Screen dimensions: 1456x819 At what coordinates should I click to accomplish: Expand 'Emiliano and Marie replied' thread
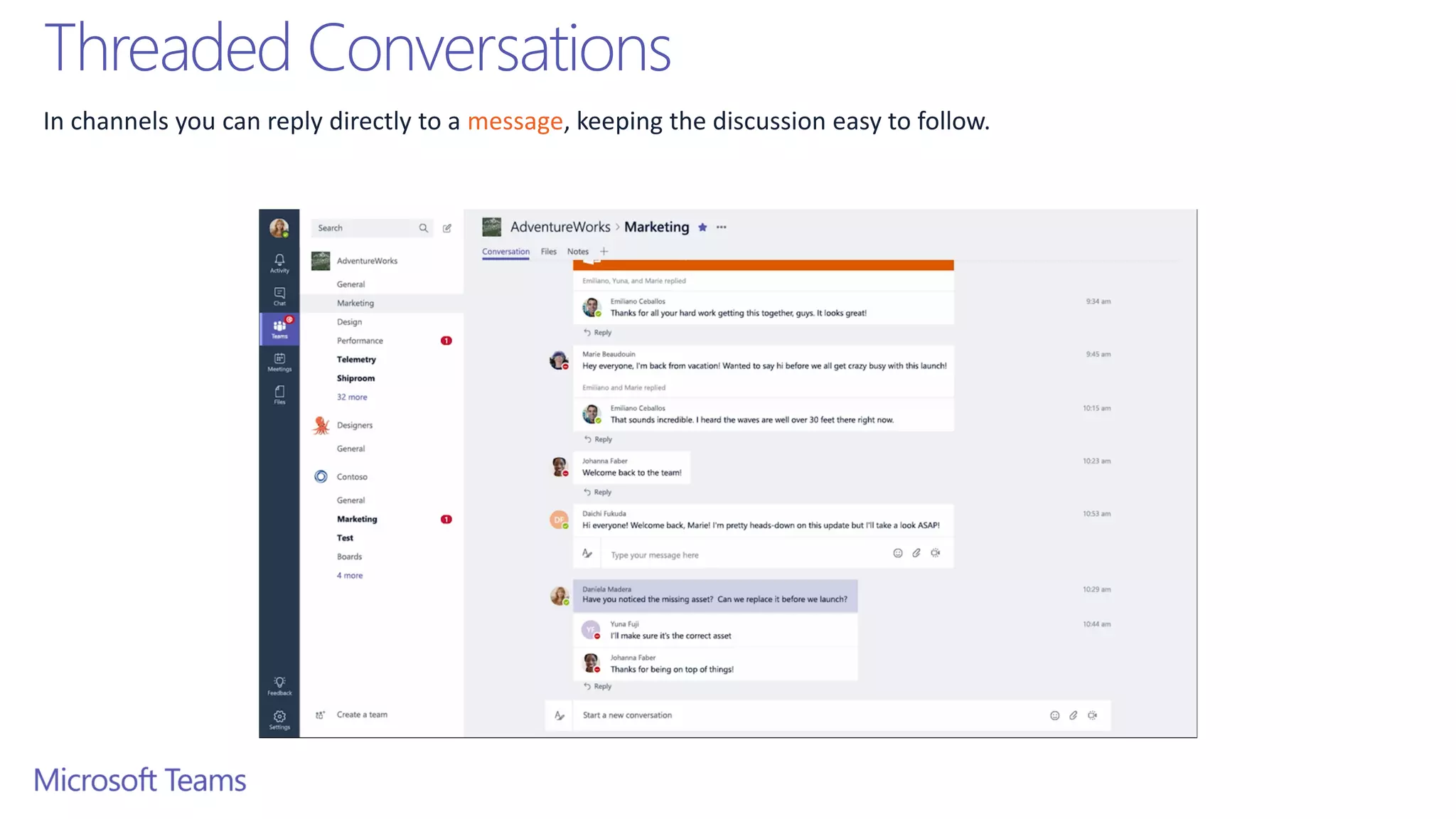pos(624,387)
